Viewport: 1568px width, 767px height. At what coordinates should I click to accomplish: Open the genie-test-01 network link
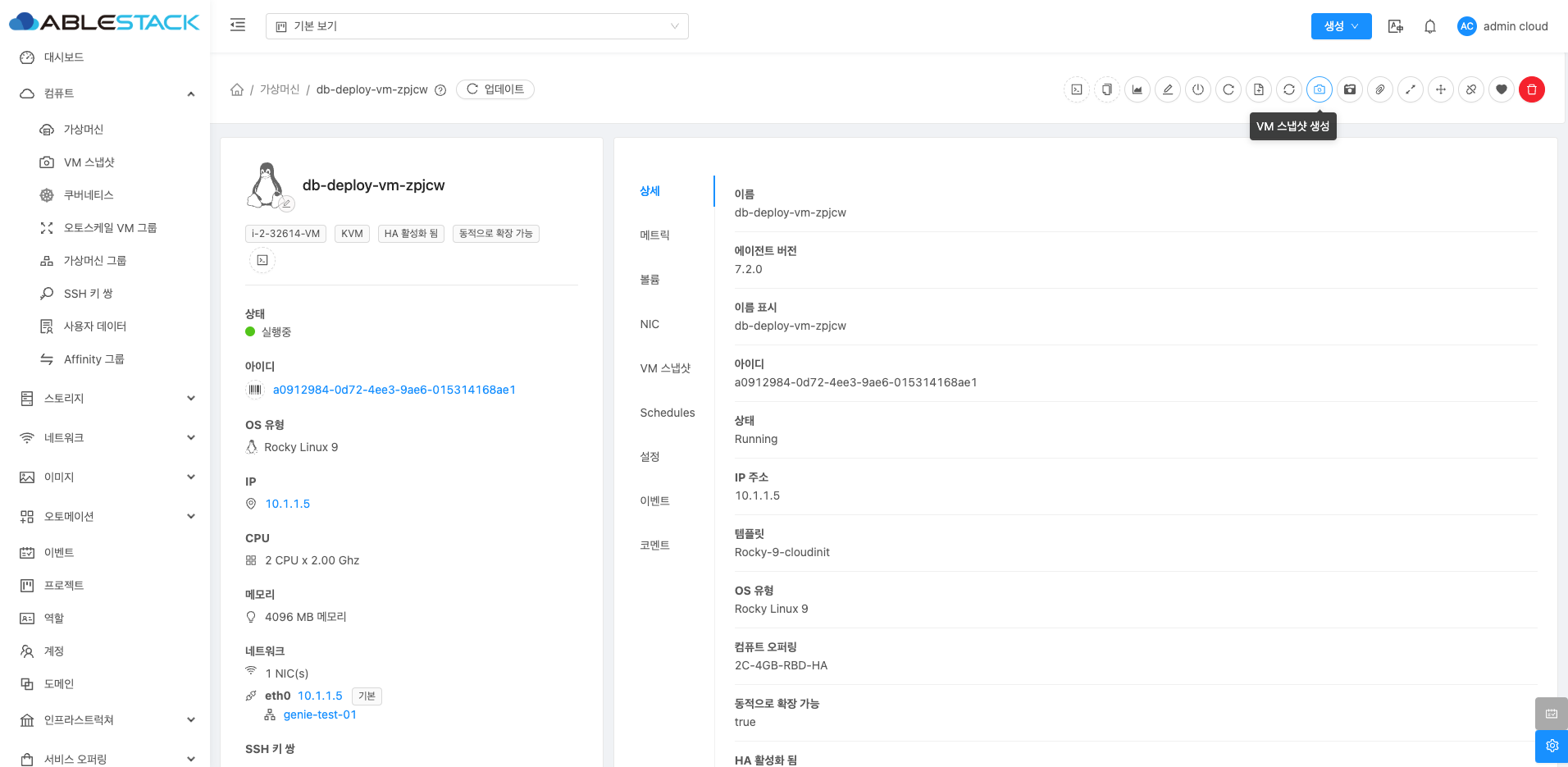320,714
